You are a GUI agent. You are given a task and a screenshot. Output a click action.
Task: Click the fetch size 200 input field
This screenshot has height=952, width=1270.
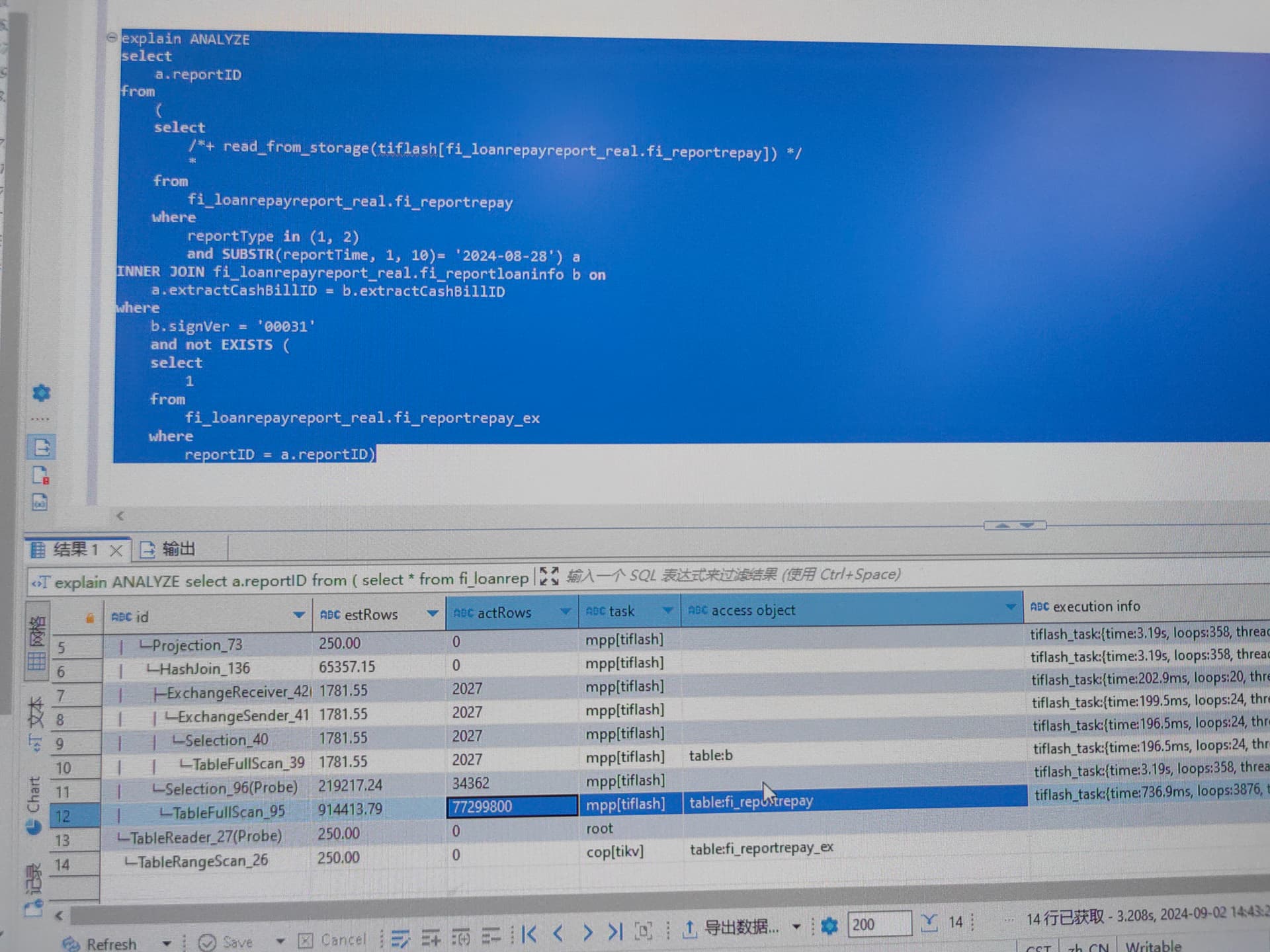tap(878, 924)
